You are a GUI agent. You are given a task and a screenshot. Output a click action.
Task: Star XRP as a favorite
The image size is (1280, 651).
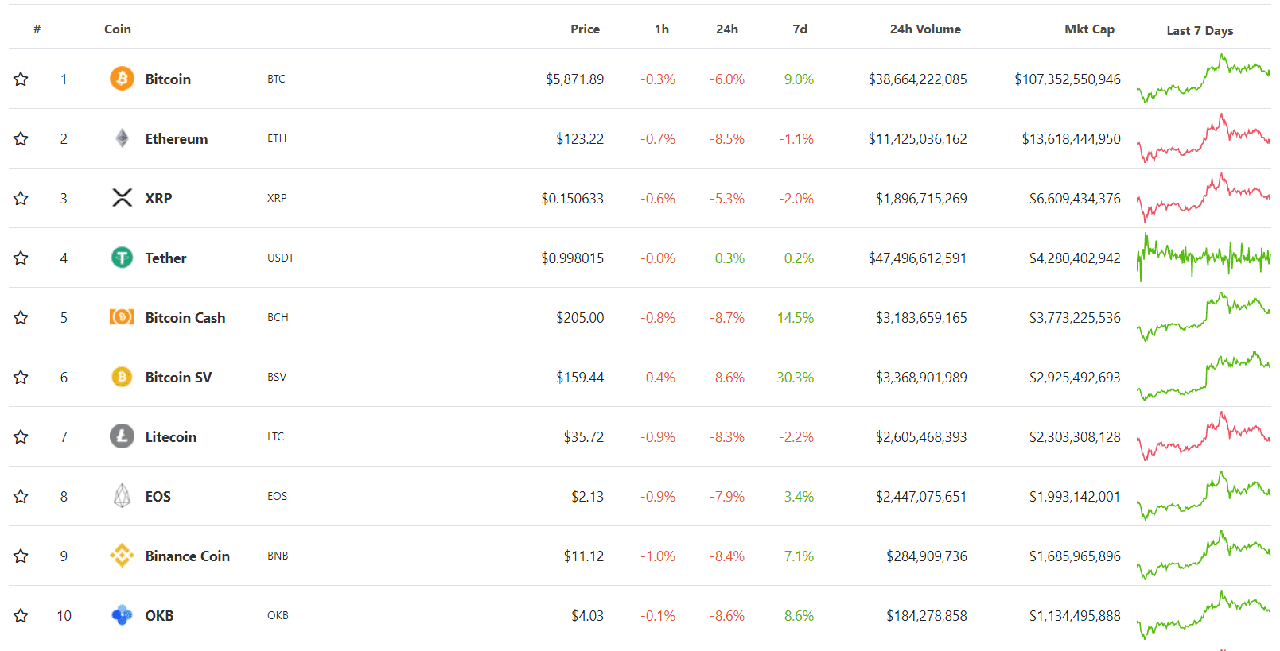coord(20,198)
